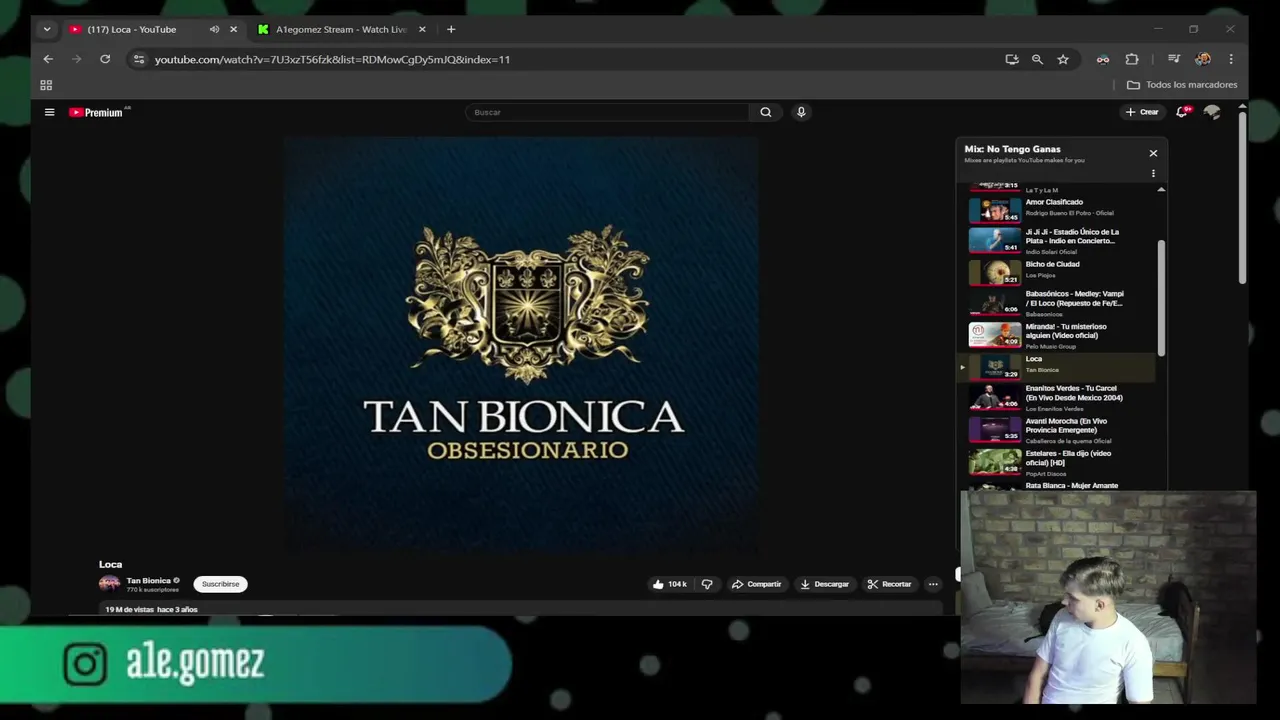Click the search magnifier button

point(766,112)
